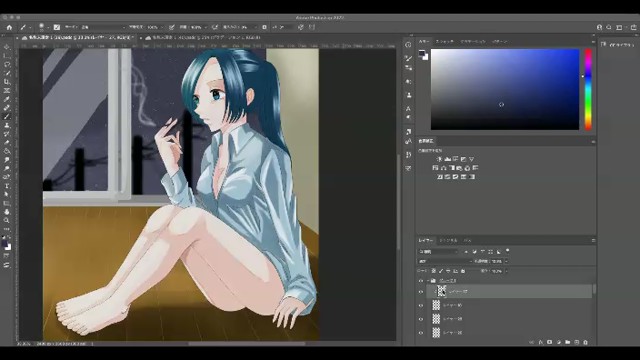Lock image pixels with brush lock icon
The image size is (640, 360).
tap(441, 271)
